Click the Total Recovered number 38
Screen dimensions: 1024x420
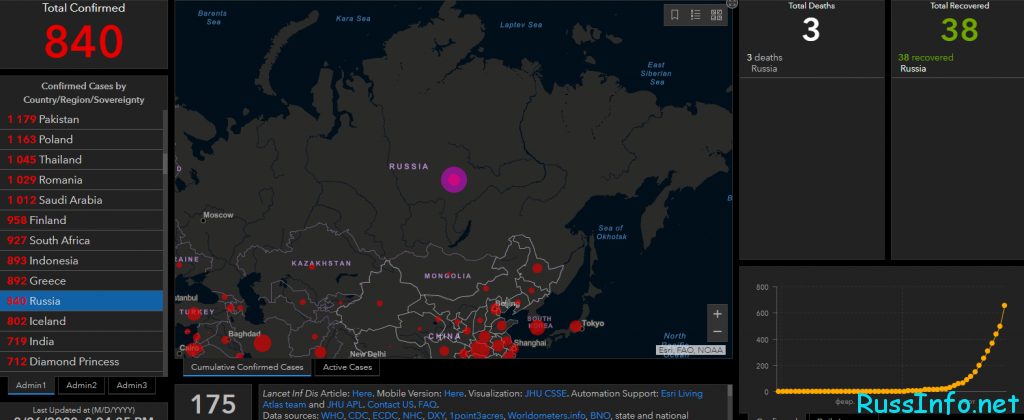pos(959,30)
